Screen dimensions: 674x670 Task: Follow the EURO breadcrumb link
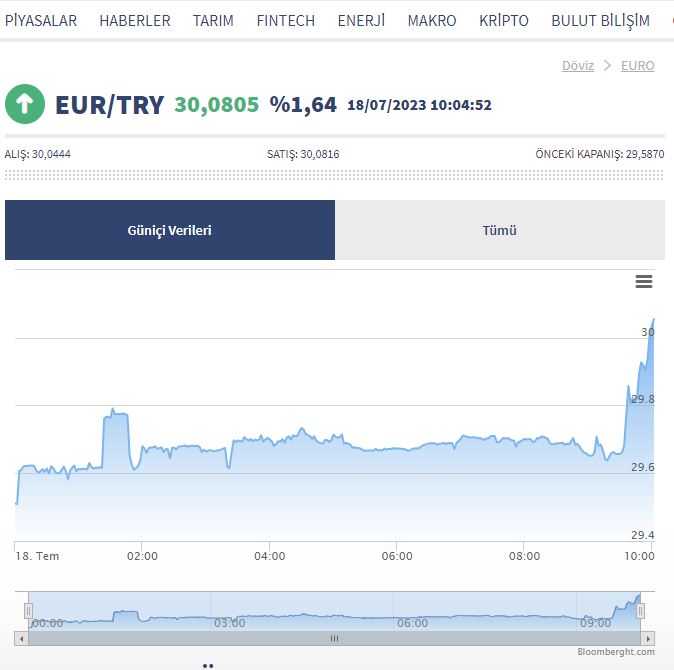pyautogui.click(x=637, y=66)
